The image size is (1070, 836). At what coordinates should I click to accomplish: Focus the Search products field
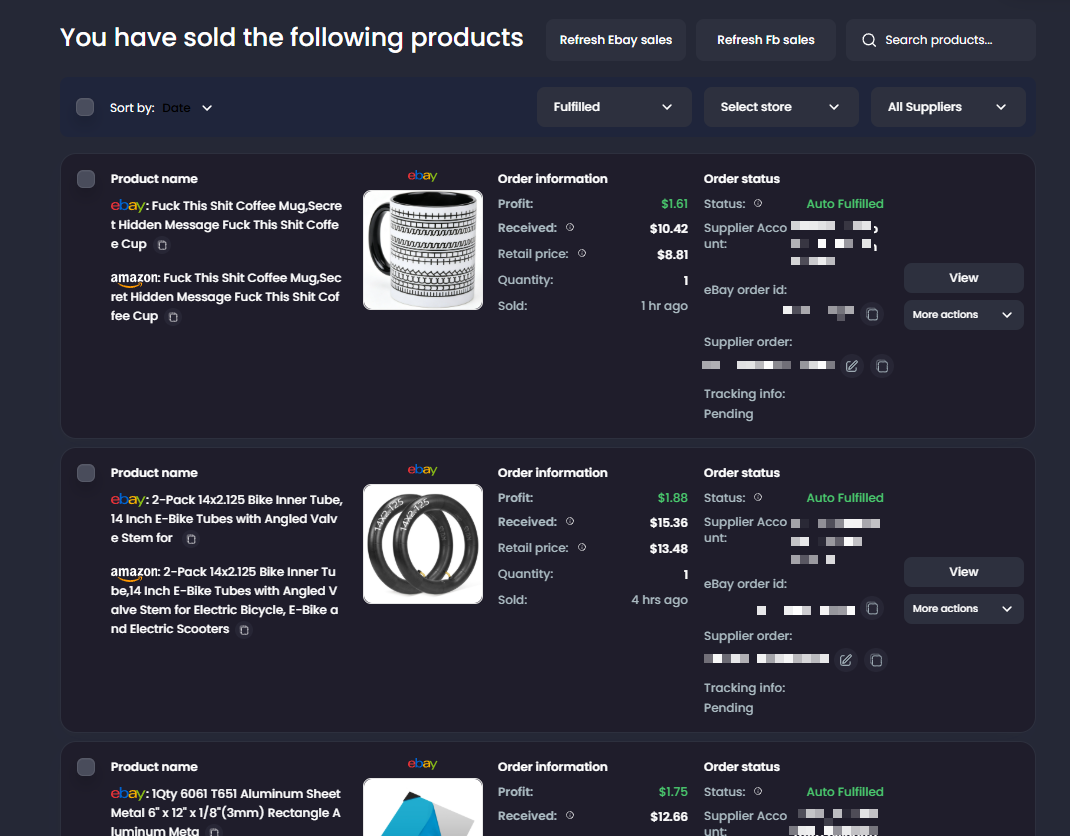[x=941, y=40]
